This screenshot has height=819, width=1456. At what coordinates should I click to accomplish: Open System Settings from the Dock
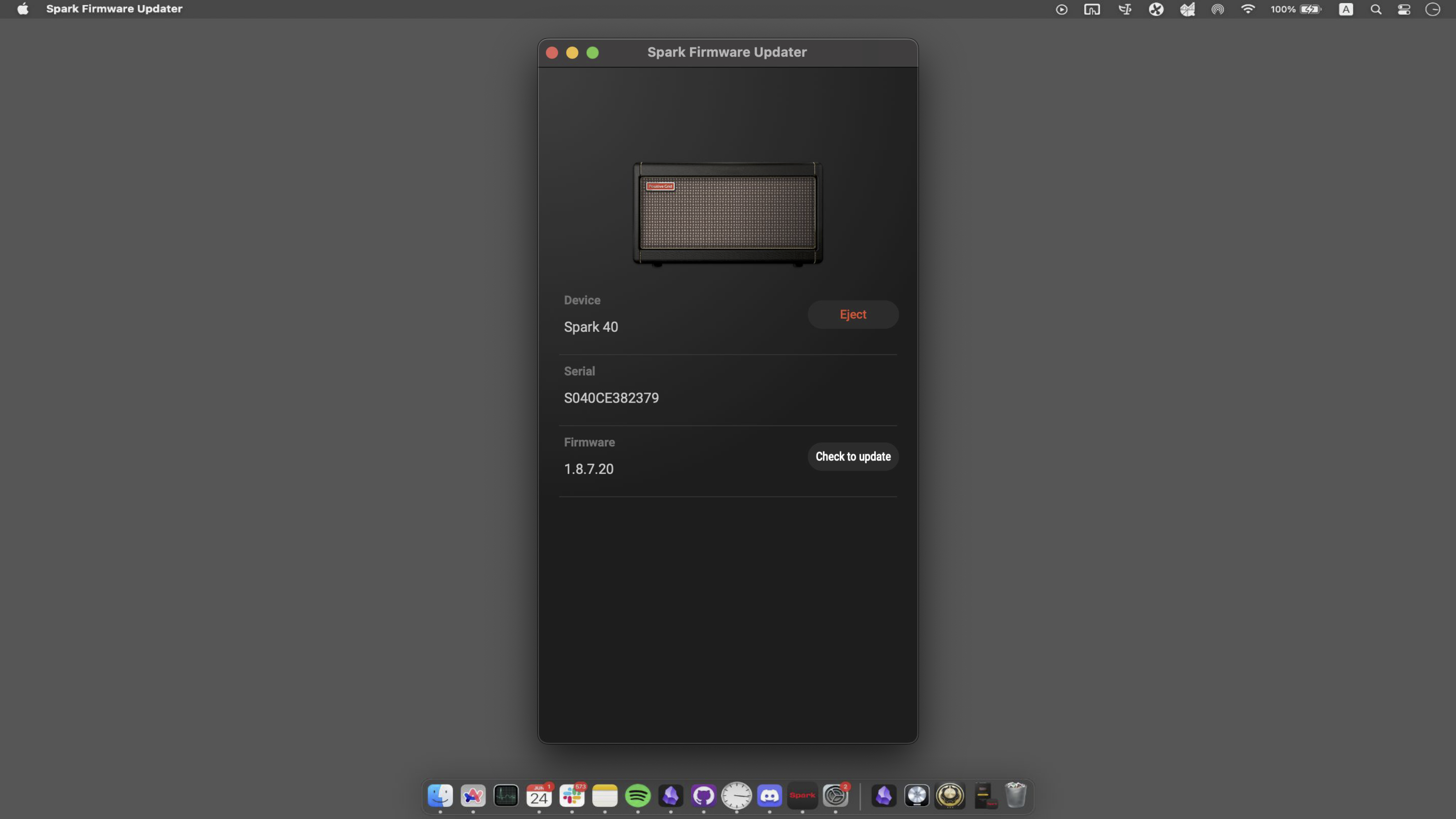pos(835,796)
